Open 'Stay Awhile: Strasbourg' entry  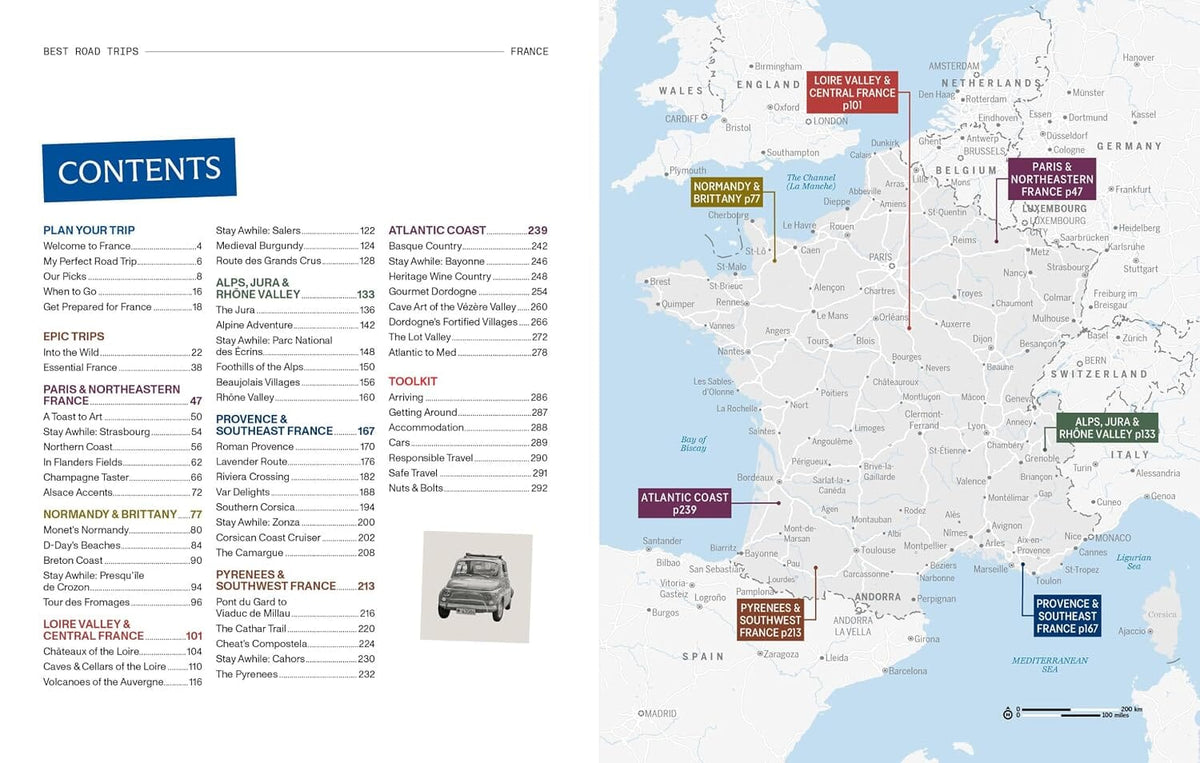123,432
